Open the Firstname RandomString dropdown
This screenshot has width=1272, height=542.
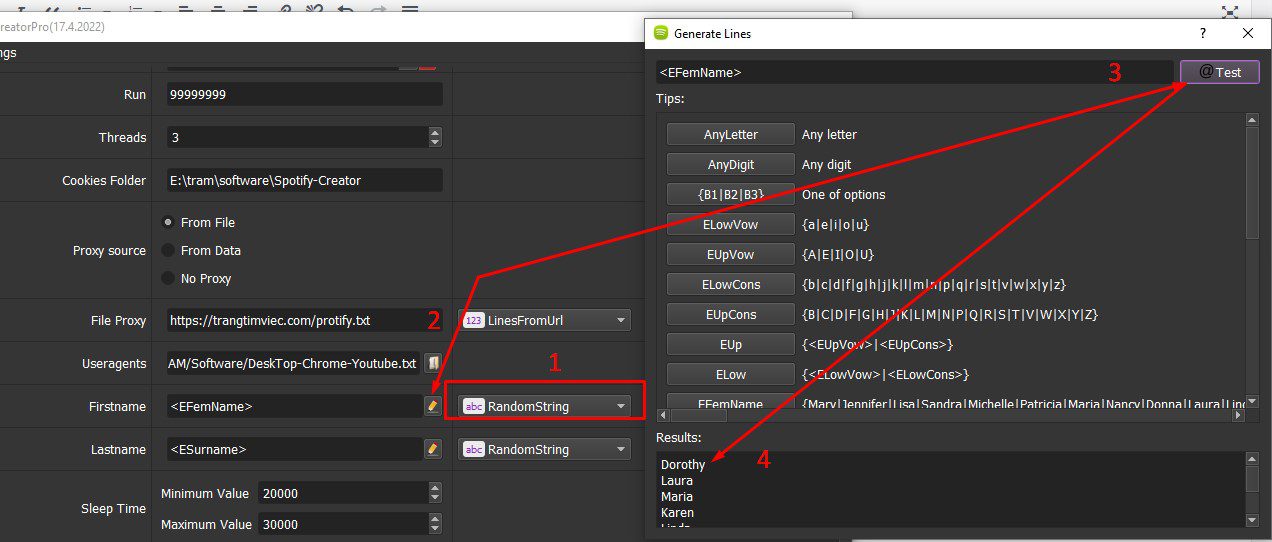click(x=545, y=406)
